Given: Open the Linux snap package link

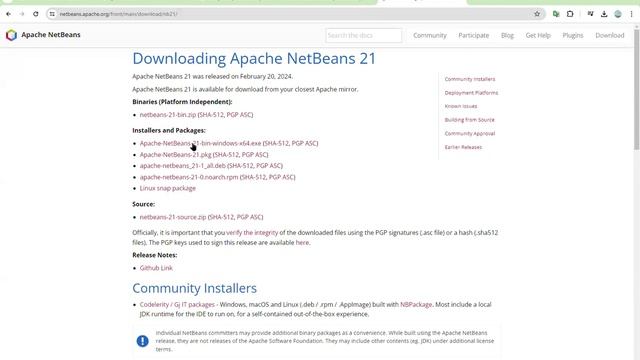Looking at the screenshot, I should click(168, 188).
